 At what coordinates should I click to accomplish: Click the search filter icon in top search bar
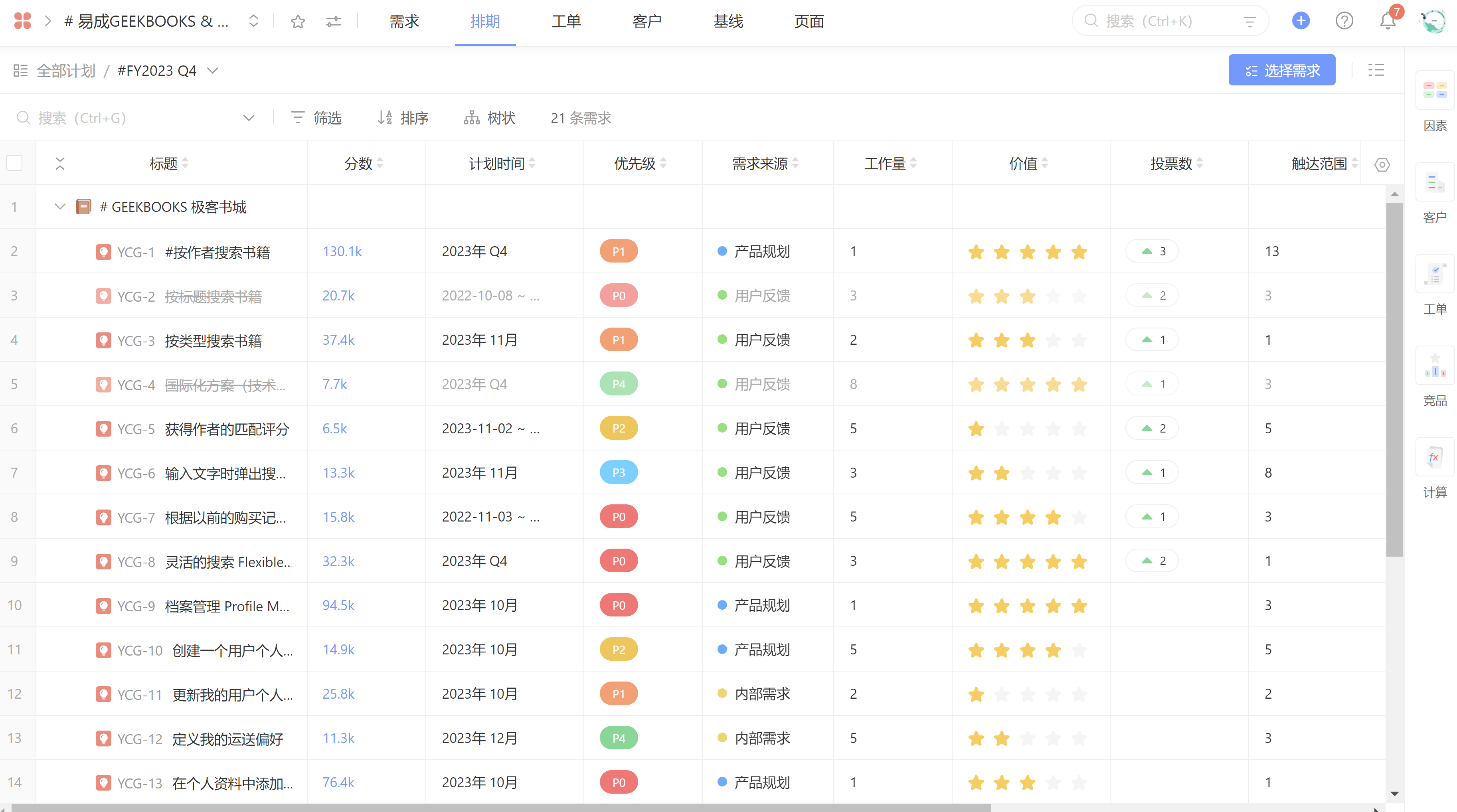1249,22
